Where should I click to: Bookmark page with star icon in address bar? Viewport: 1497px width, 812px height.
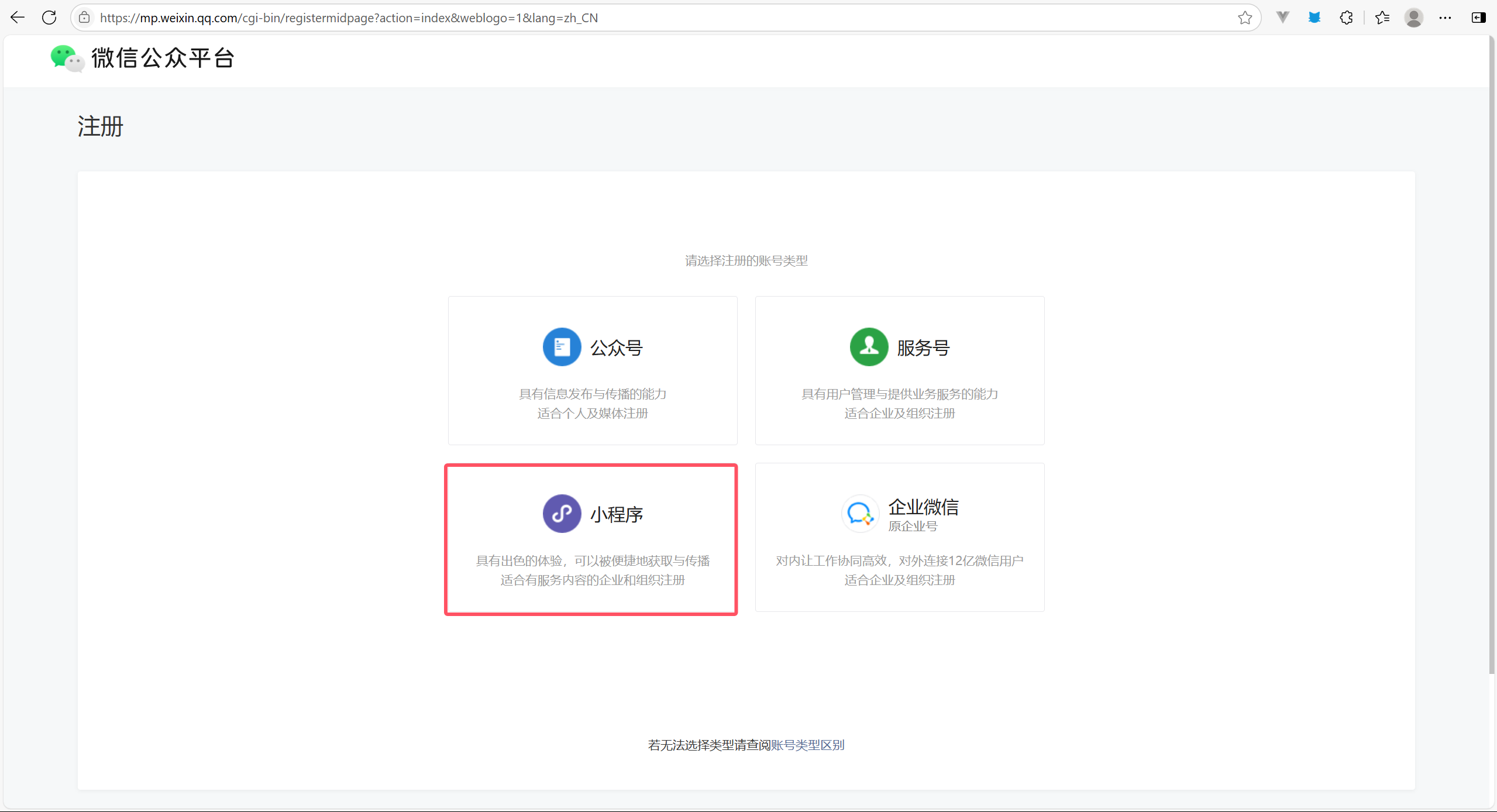[x=1245, y=18]
